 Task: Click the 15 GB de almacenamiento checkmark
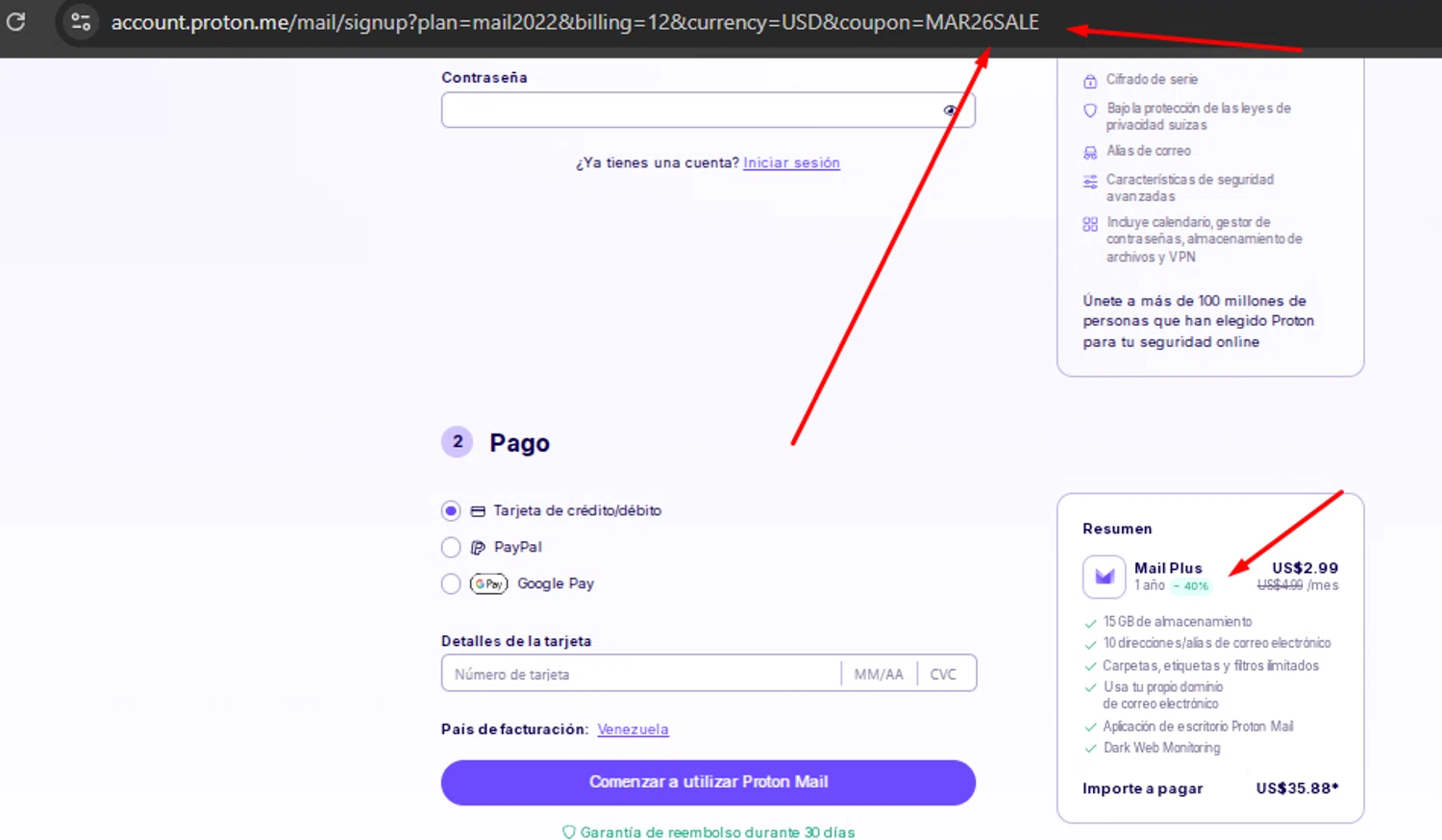click(1090, 623)
